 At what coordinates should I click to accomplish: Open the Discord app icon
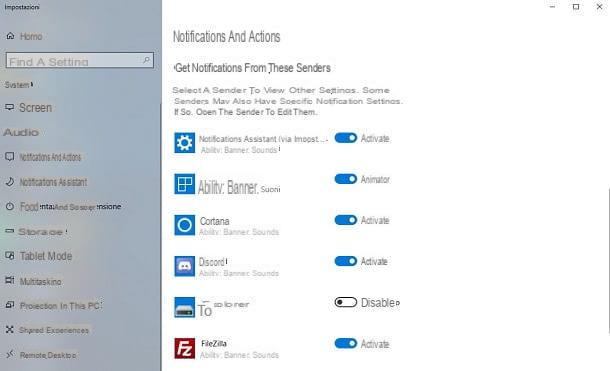pos(184,266)
